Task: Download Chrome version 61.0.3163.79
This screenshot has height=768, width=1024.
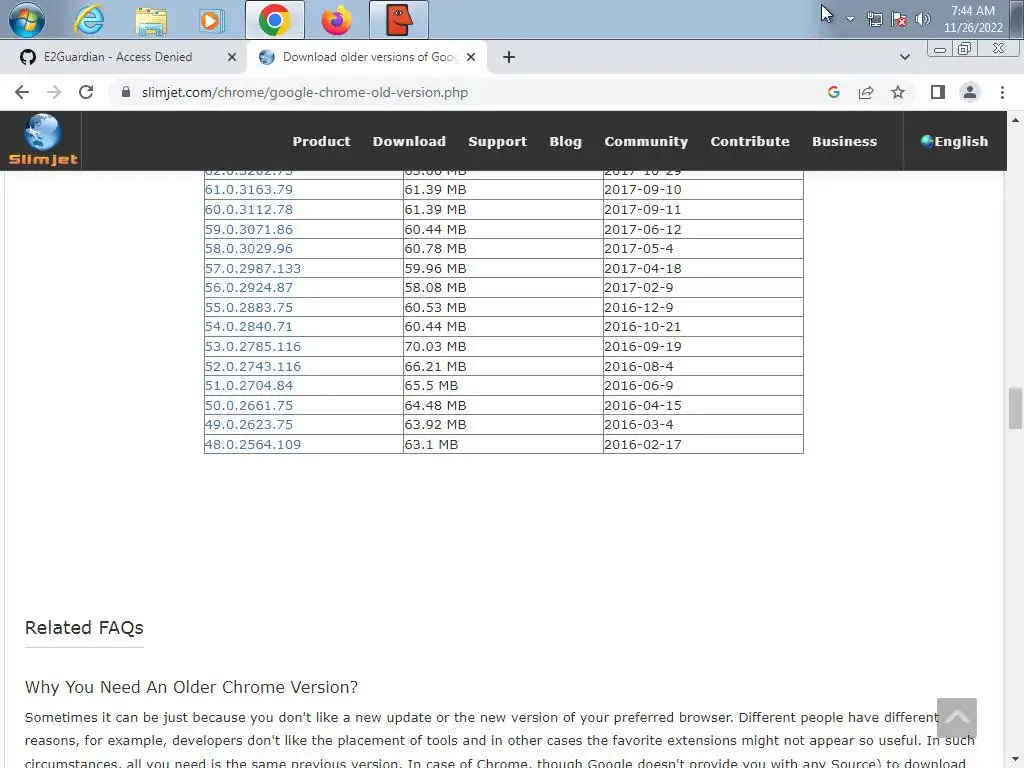Action: tap(249, 189)
